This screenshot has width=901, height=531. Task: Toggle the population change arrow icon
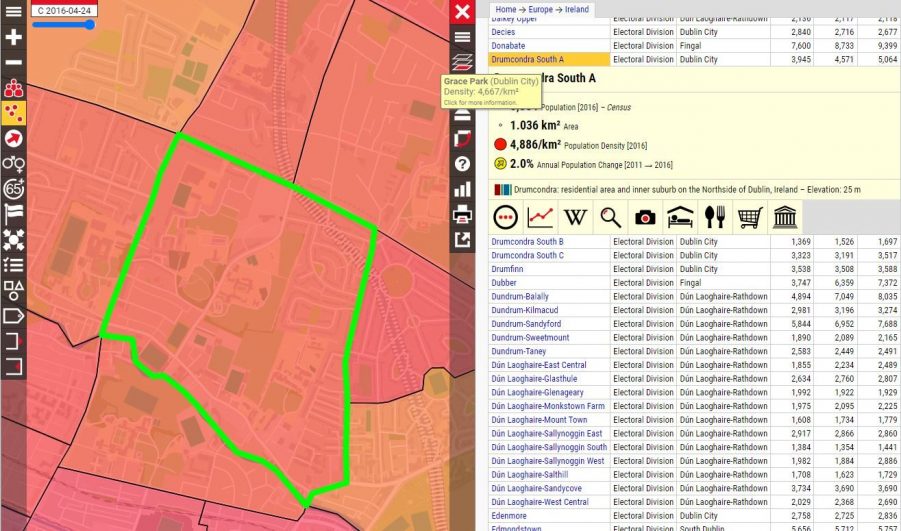point(13,138)
